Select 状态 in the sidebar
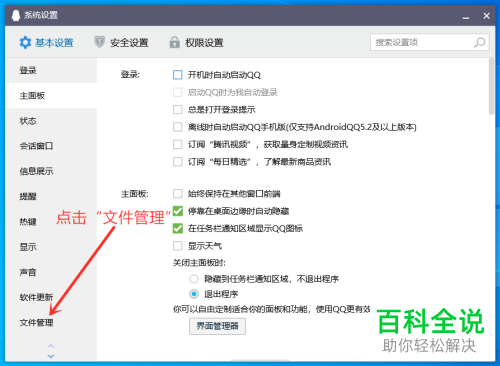 [51, 121]
